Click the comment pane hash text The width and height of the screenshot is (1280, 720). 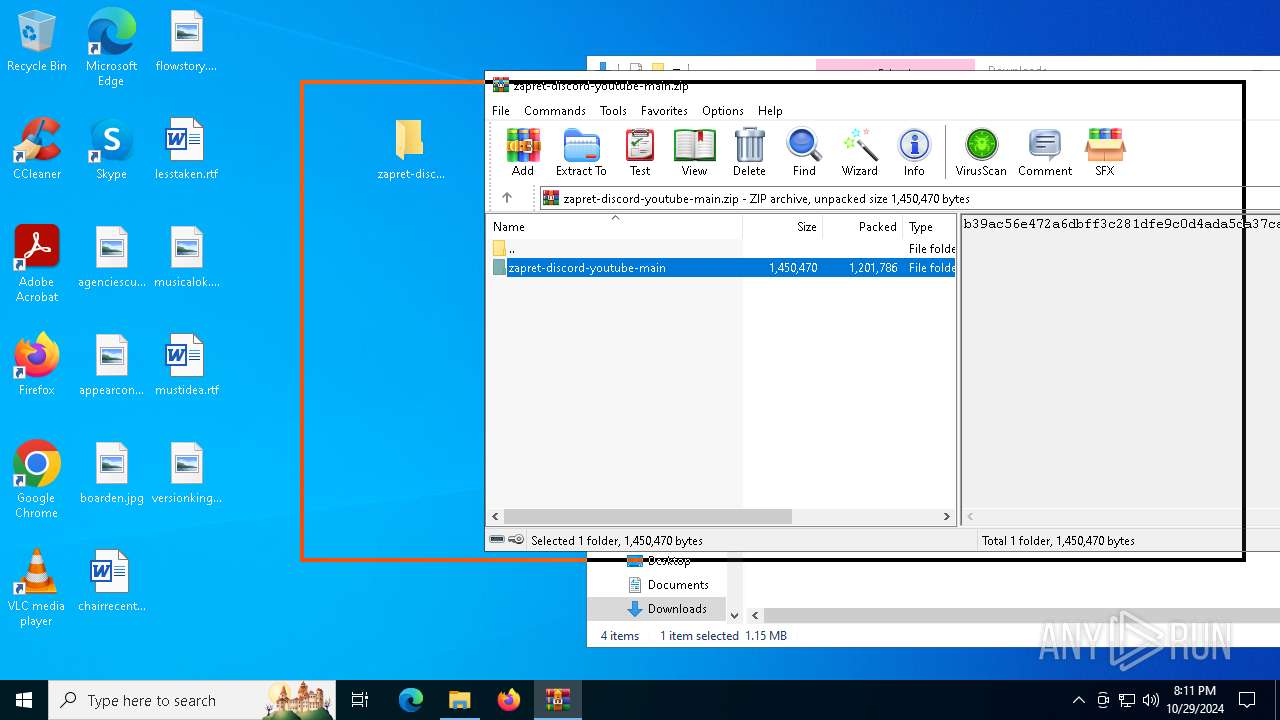click(x=1120, y=224)
